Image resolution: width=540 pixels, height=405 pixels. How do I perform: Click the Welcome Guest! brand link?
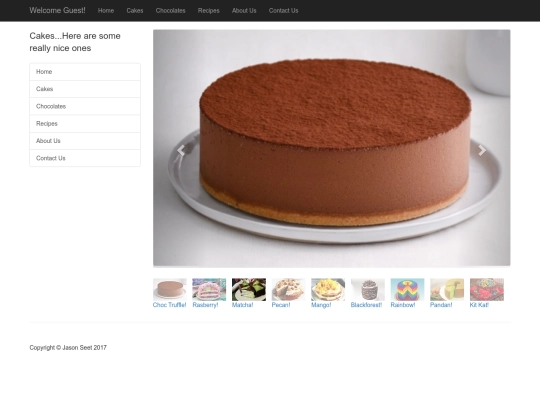pyautogui.click(x=58, y=10)
